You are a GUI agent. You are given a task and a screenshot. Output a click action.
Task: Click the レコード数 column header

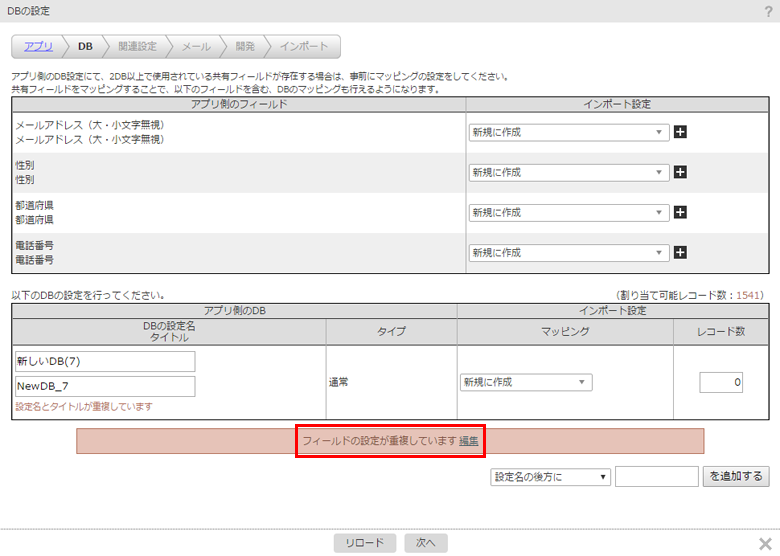(721, 332)
